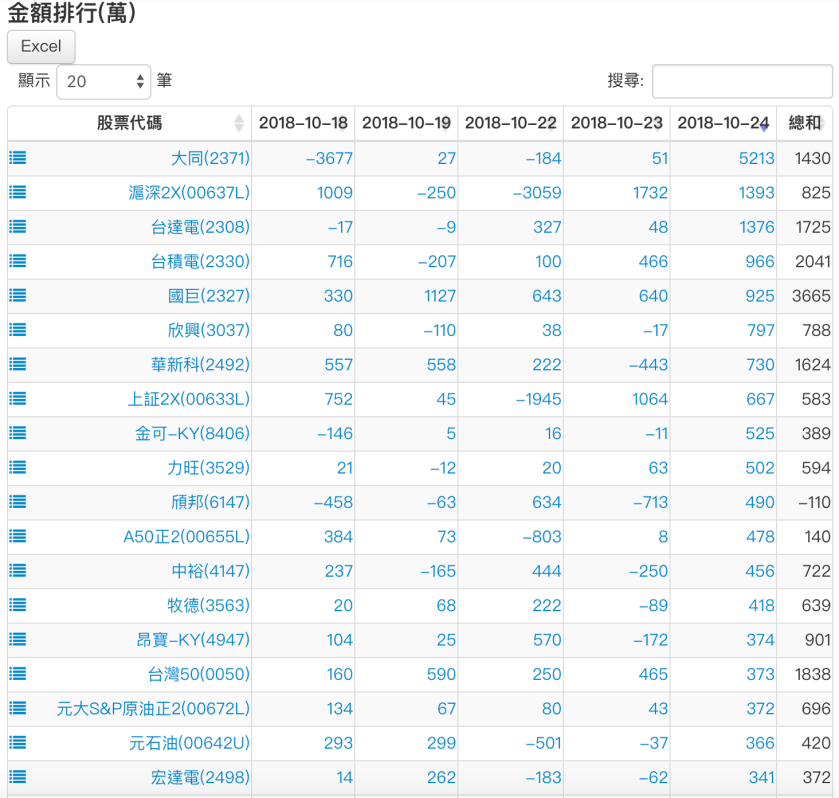Click the list icon in the 頎邦(6147) row
Image resolution: width=839 pixels, height=798 pixels.
coord(17,502)
